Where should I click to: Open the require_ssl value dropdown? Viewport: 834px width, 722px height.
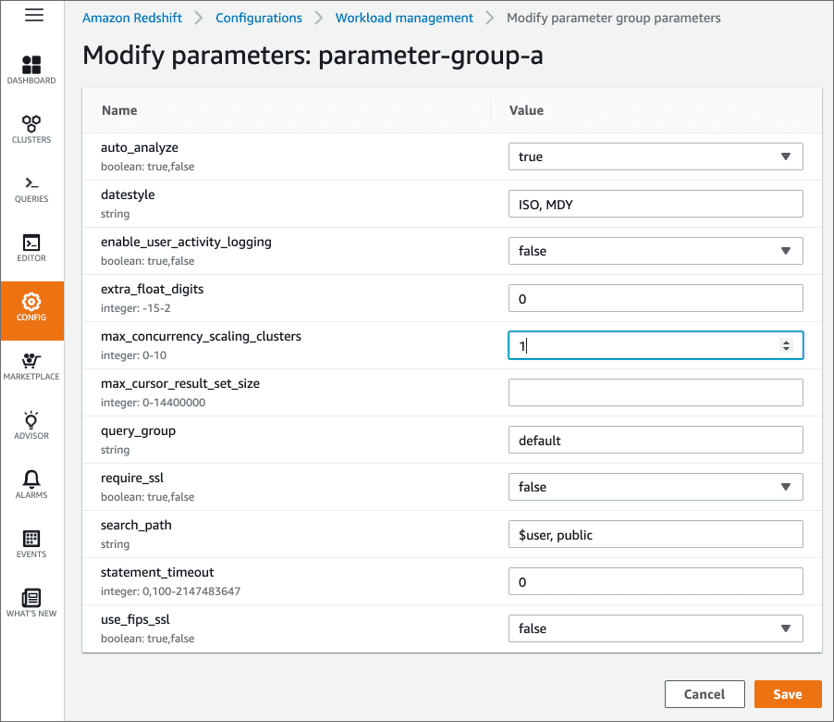point(655,487)
